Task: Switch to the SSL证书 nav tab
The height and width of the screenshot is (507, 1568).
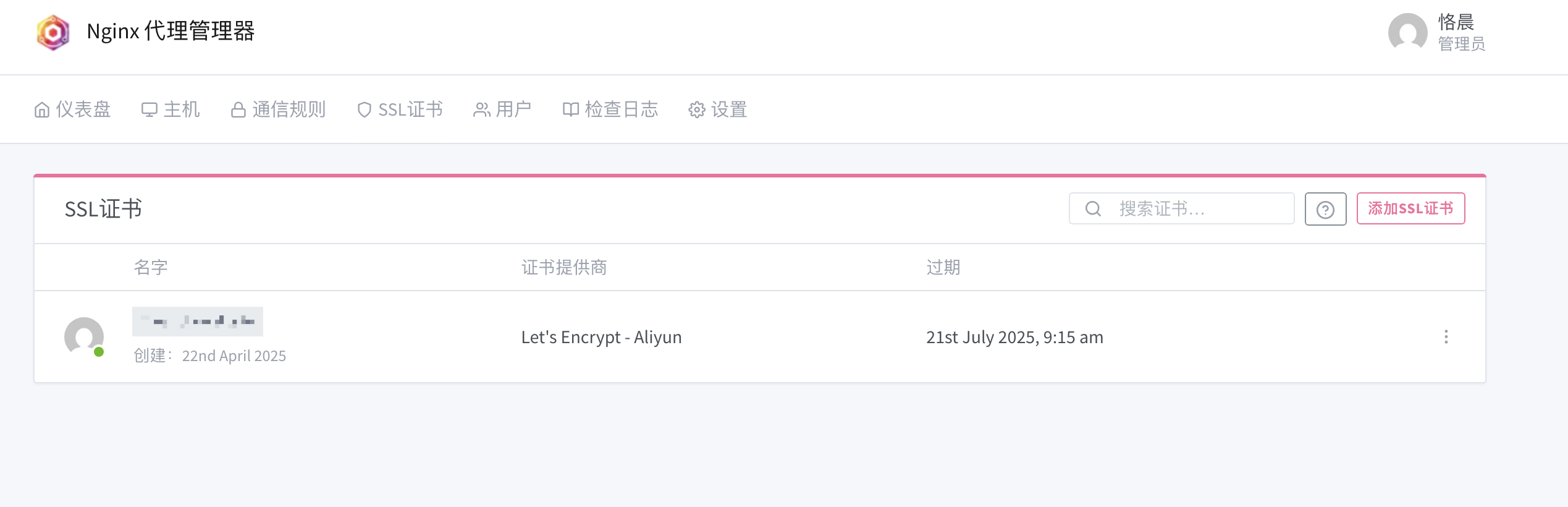Action: click(400, 109)
